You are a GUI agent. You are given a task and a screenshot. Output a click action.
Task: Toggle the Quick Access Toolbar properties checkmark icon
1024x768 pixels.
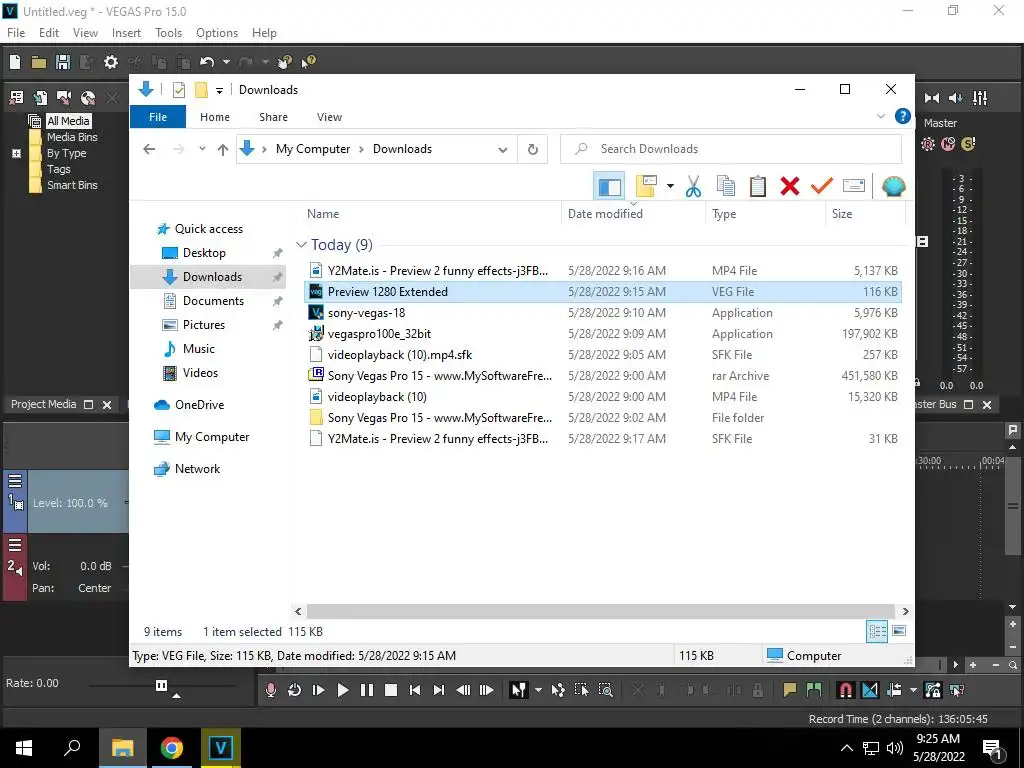[179, 90]
